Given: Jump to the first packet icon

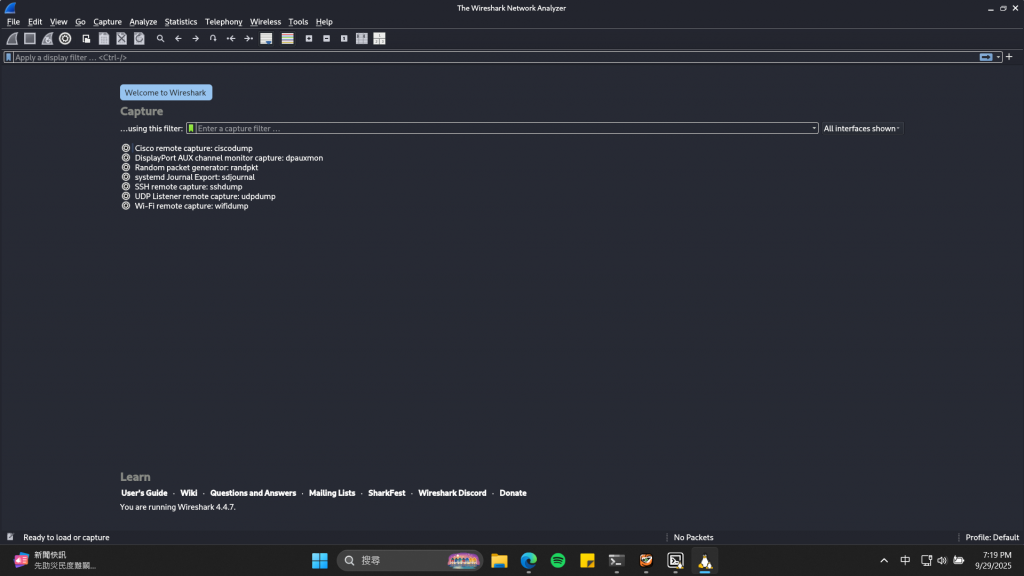Looking at the screenshot, I should (x=231, y=39).
